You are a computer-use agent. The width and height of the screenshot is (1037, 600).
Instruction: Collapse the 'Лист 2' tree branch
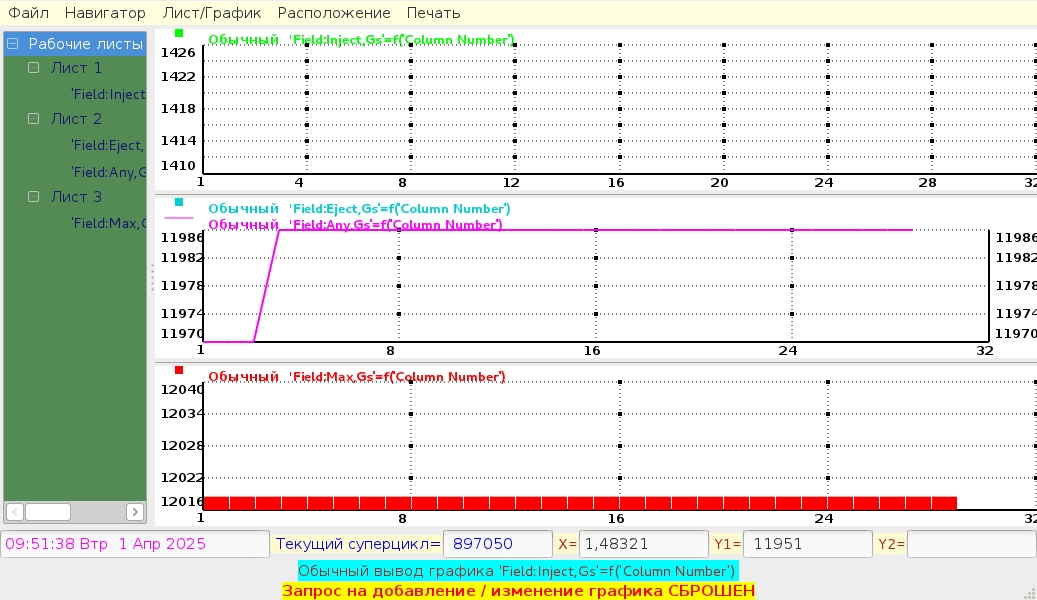point(34,118)
